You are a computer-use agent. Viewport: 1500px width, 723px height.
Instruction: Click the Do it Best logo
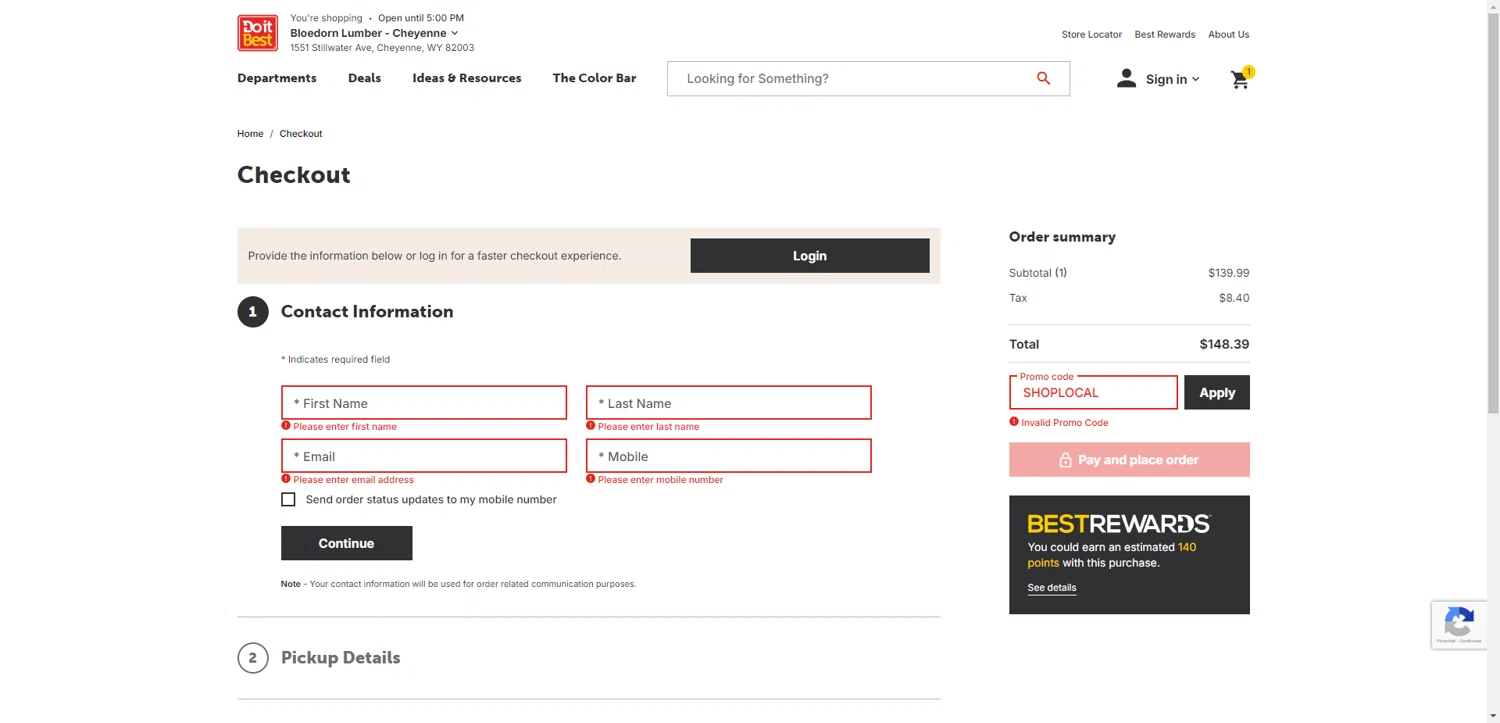coord(257,33)
